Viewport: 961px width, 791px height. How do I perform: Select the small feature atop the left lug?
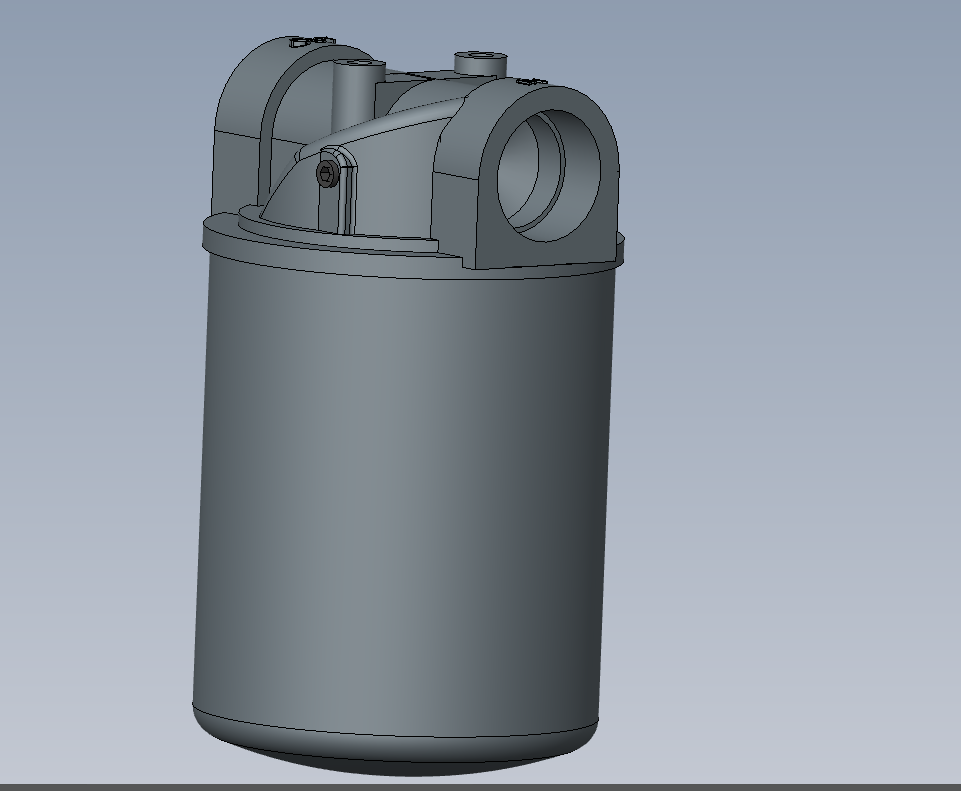point(311,42)
